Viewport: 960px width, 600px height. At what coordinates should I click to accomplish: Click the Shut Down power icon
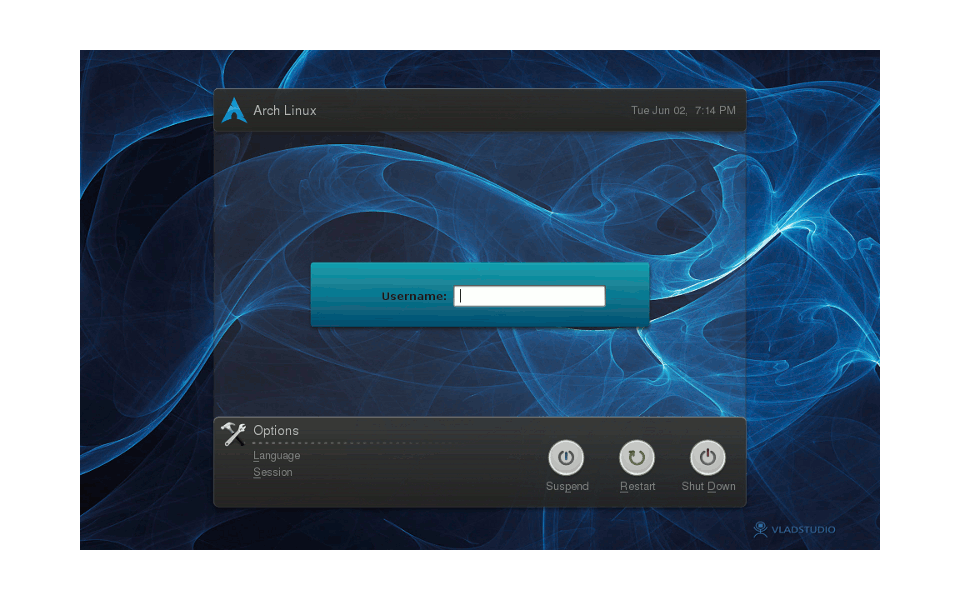[708, 457]
